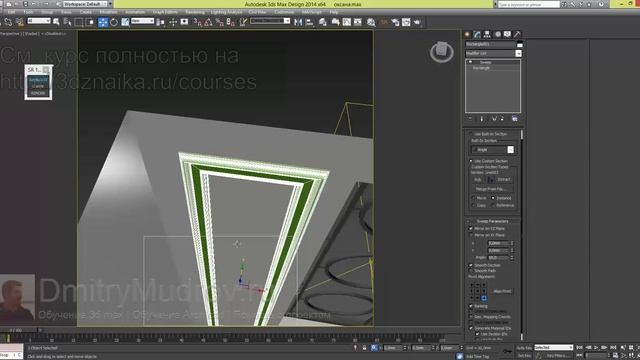640x360 pixels.
Task: Open reference coordinate system View dropdown
Action: [142, 21]
